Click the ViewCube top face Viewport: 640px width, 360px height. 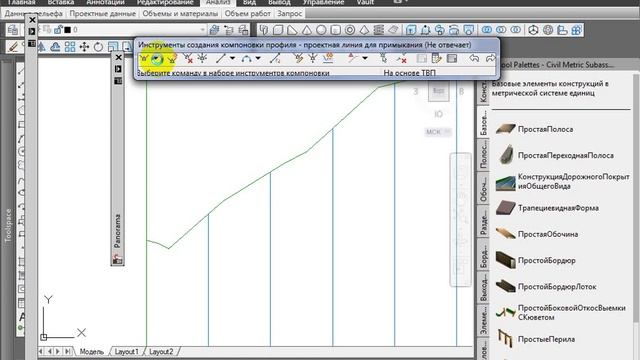pyautogui.click(x=438, y=91)
